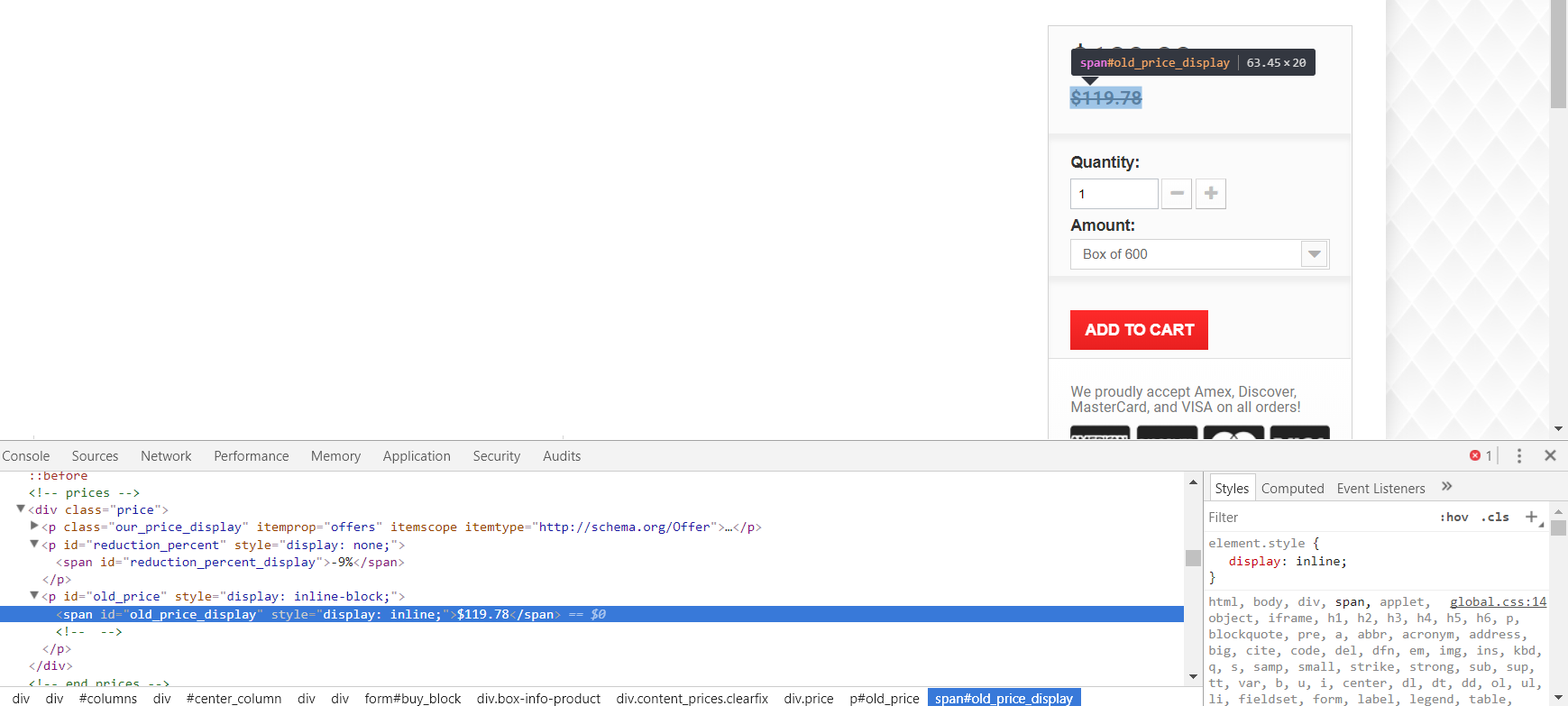Switch to the Application tab
The width and height of the screenshot is (1568, 706).
click(x=417, y=456)
